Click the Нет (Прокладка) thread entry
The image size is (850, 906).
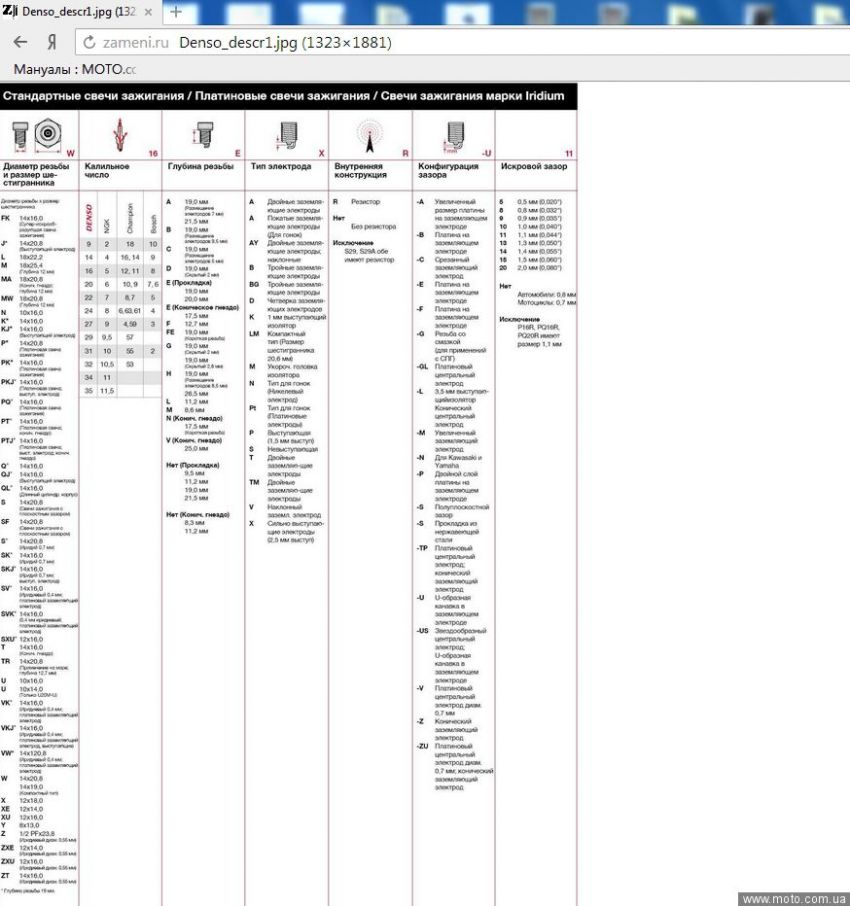point(192,465)
